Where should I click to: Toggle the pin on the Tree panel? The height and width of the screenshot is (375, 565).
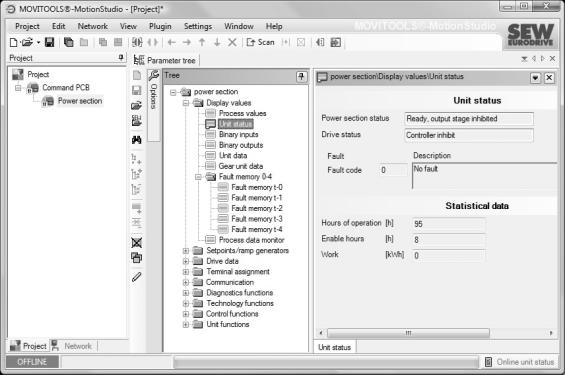coord(301,76)
